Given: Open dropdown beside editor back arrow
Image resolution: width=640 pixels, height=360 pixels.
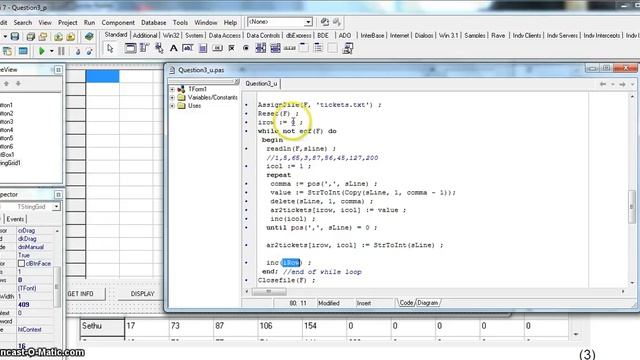Looking at the screenshot, I should click(613, 84).
